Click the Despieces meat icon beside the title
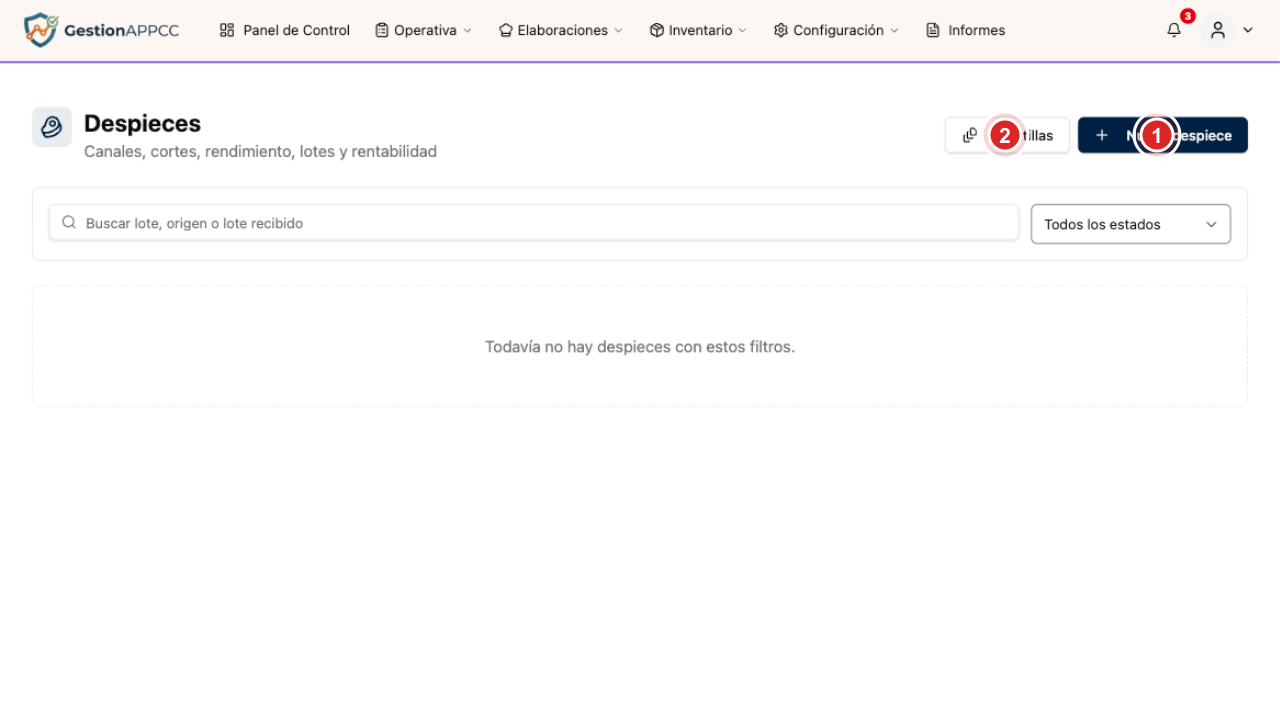This screenshot has height=720, width=1280. [52, 127]
